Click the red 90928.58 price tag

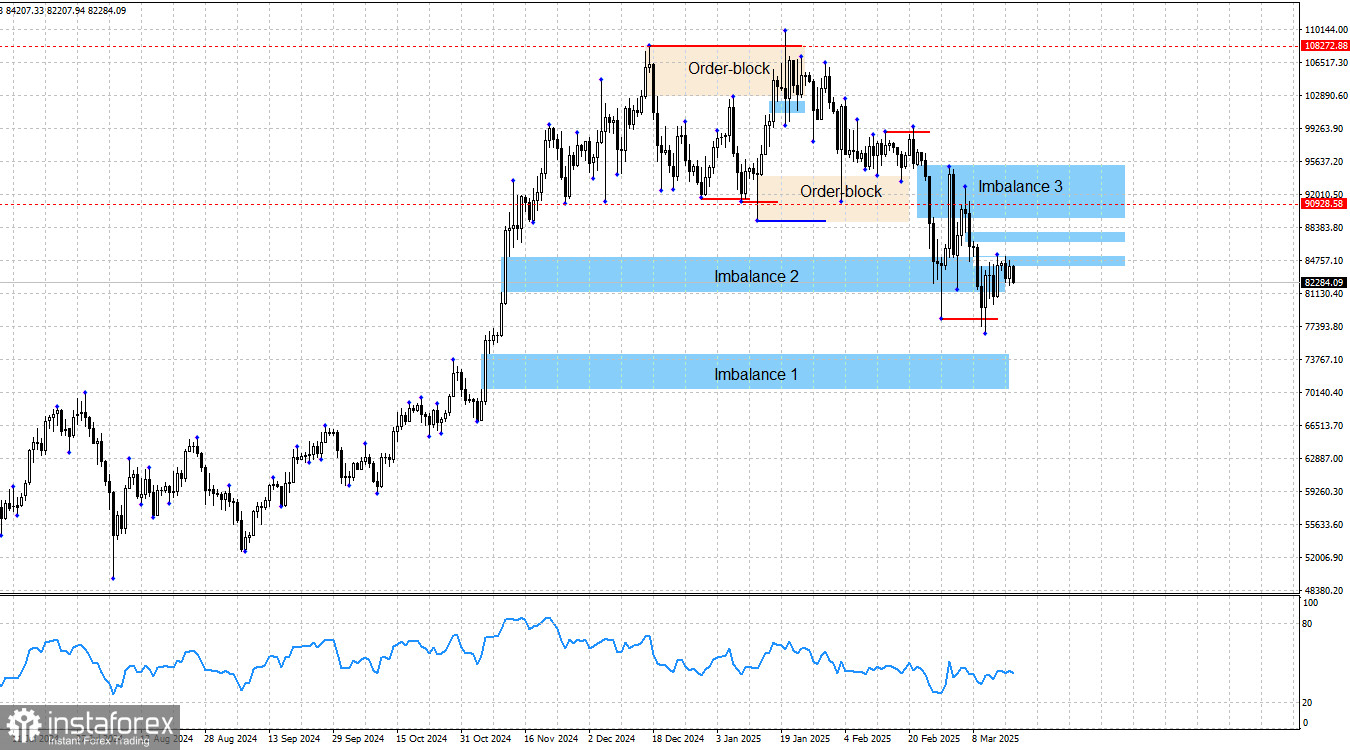click(x=1325, y=204)
